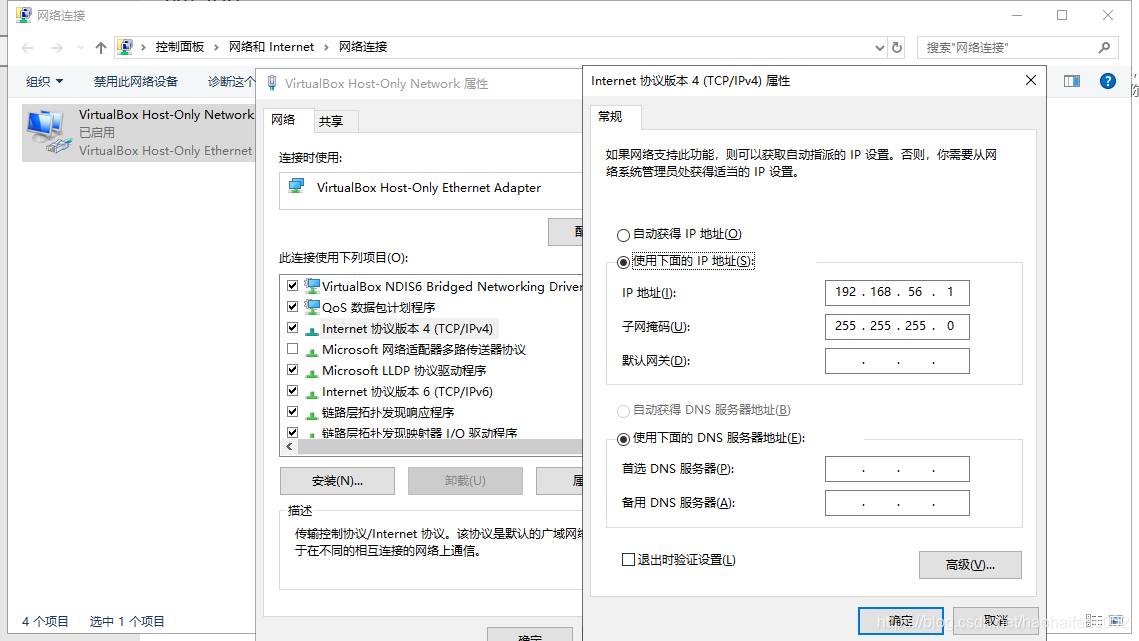Click the 4 个项目 status bar text
Image resolution: width=1139 pixels, height=641 pixels.
45,621
